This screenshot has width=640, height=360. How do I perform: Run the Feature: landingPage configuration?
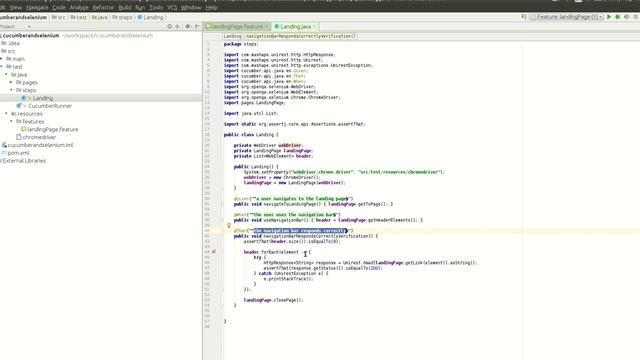[x=609, y=17]
